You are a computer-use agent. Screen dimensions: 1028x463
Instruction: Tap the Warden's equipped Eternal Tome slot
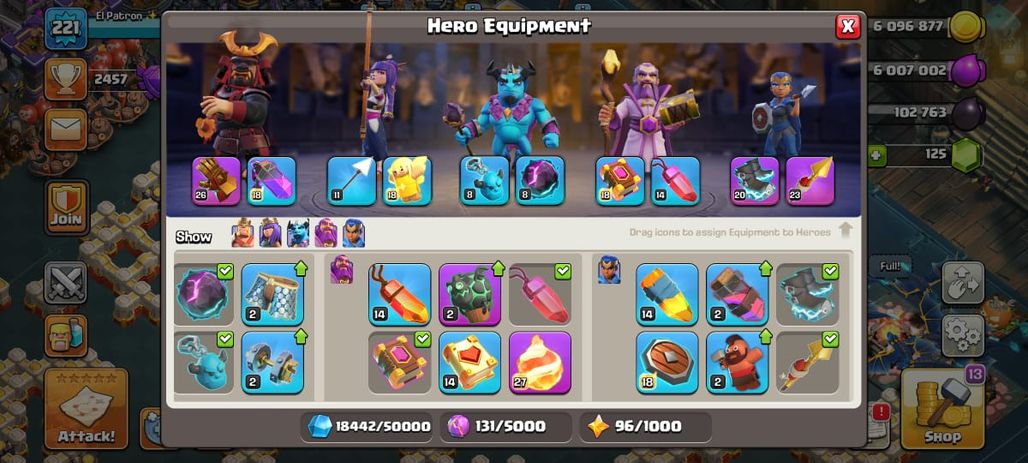620,181
